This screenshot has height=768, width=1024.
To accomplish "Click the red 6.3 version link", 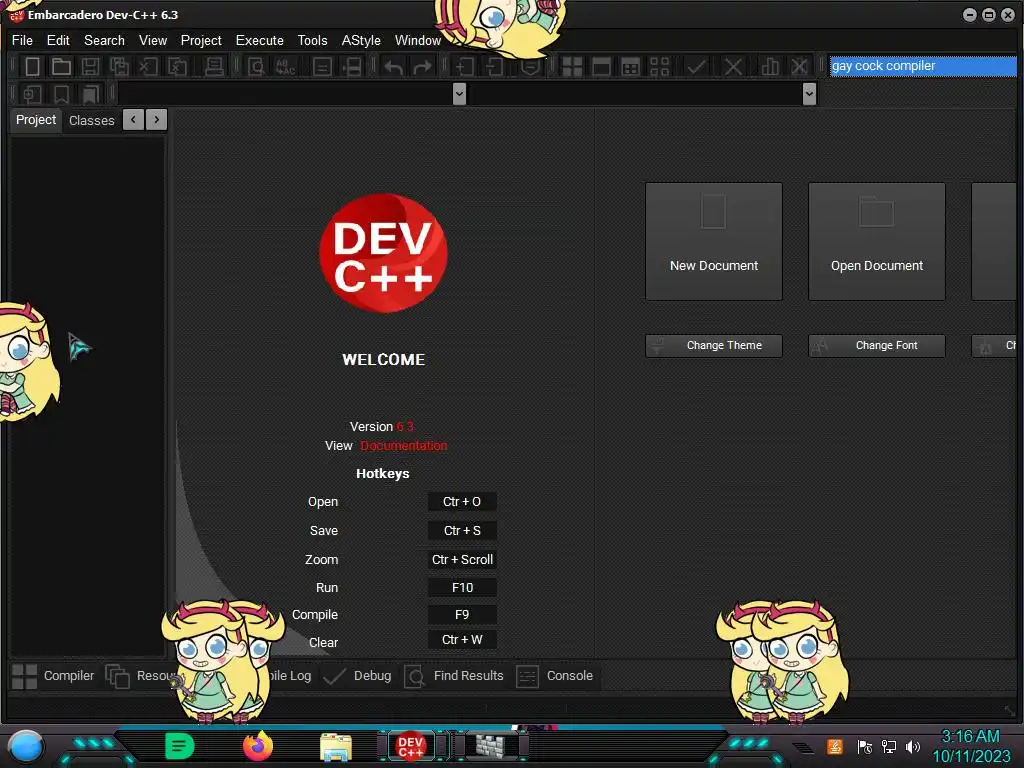I will tap(405, 427).
